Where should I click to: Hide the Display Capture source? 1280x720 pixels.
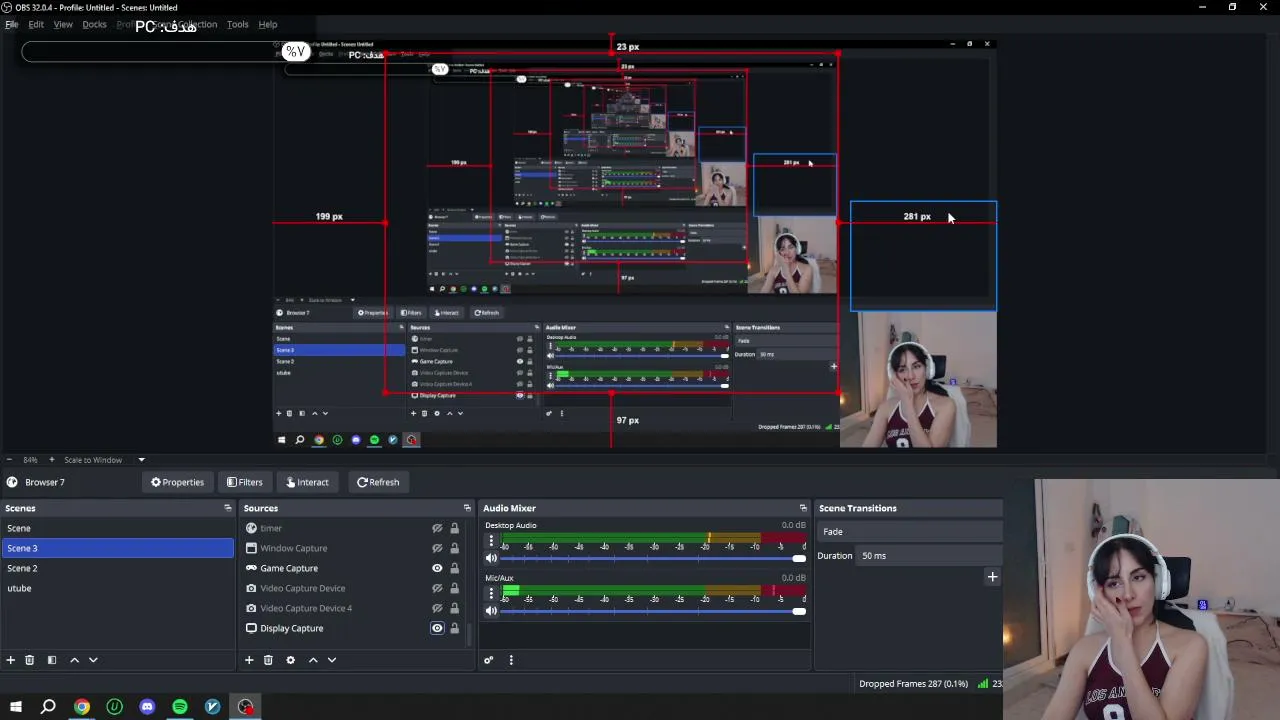437,628
